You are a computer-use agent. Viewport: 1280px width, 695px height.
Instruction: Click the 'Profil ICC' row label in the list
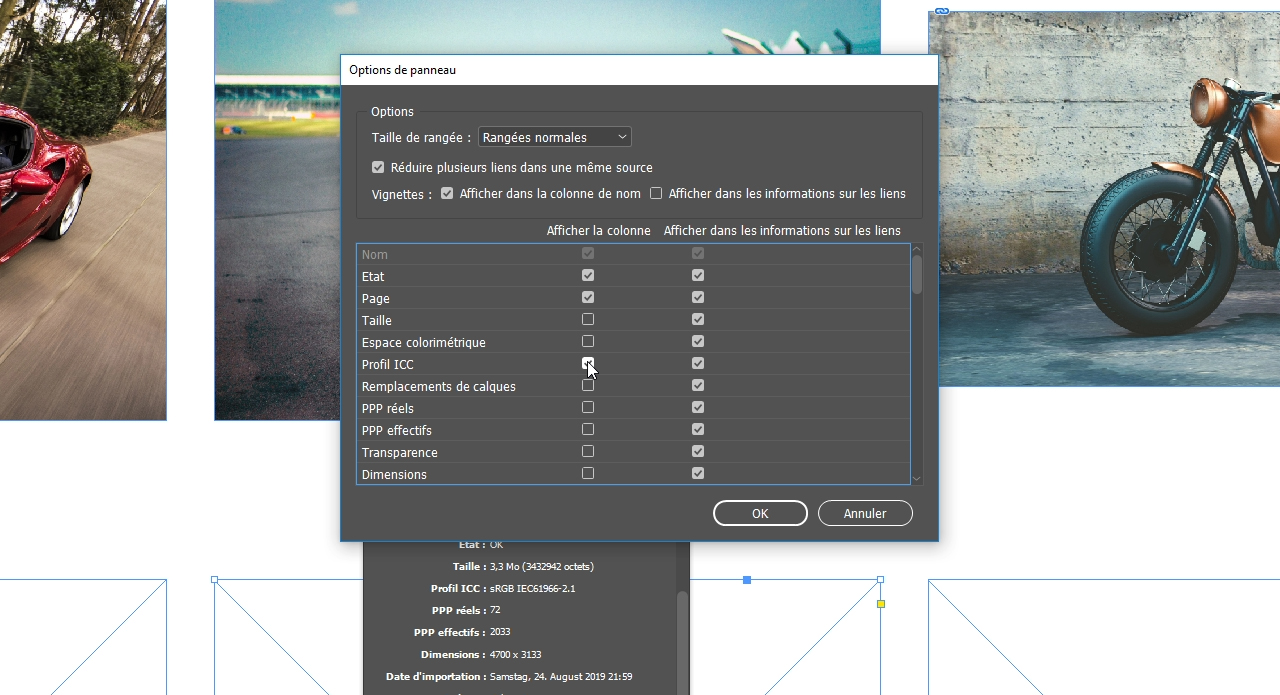coord(387,365)
